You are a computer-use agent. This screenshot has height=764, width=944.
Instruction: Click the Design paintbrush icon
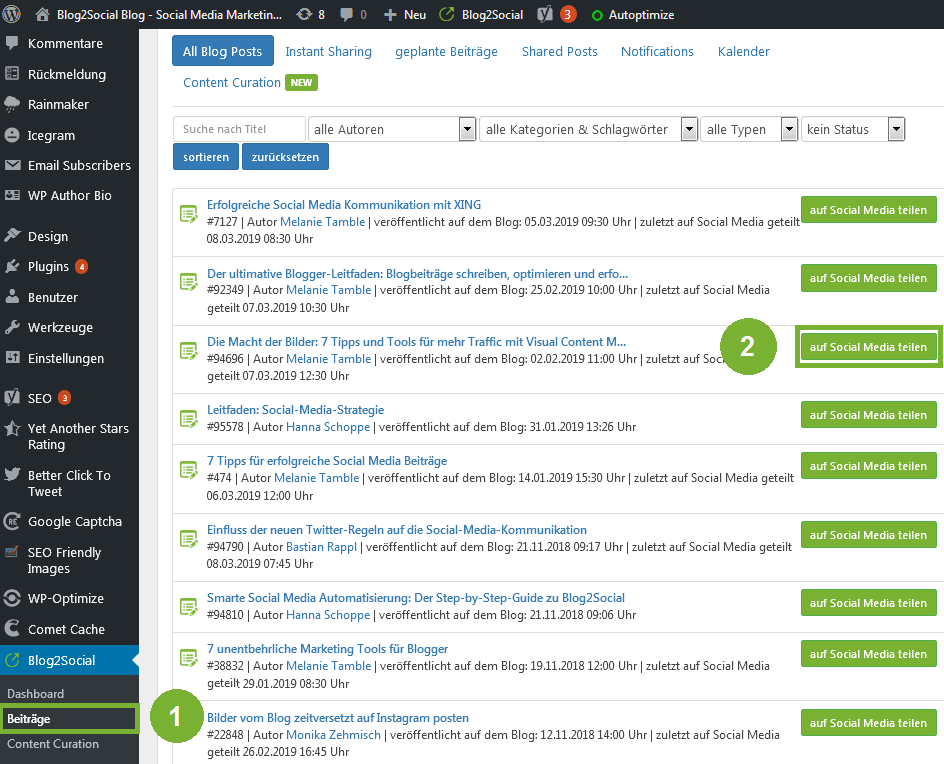pyautogui.click(x=12, y=236)
